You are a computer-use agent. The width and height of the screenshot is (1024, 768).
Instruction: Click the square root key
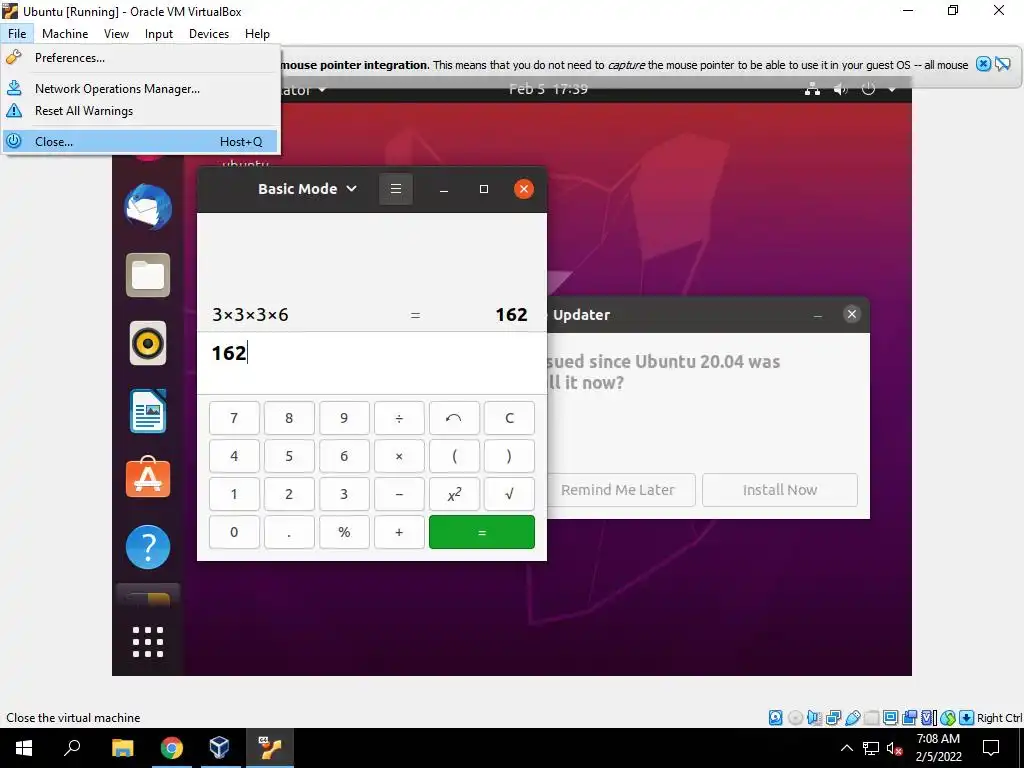pyautogui.click(x=509, y=494)
